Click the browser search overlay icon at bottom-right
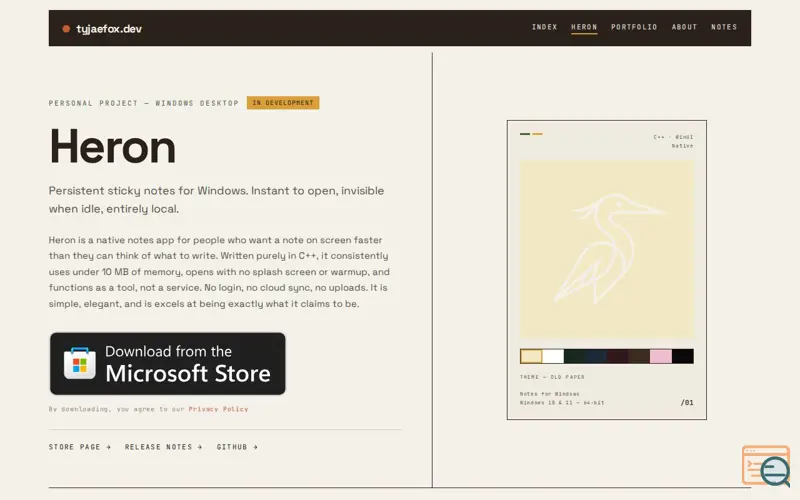The height and width of the screenshot is (500, 800). pyautogui.click(x=766, y=465)
